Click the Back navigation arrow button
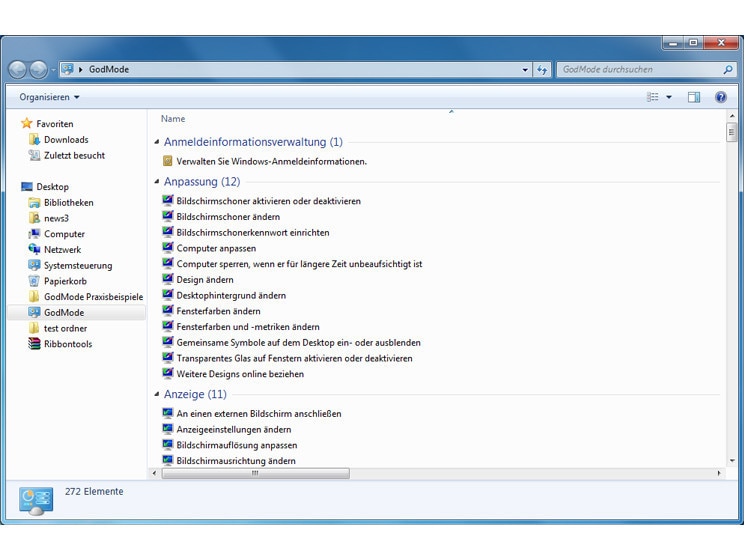 click(18, 70)
